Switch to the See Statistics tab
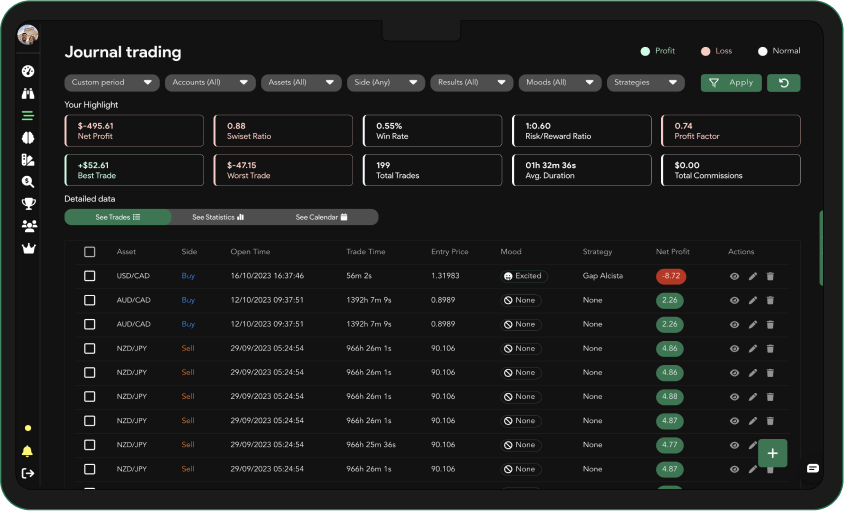Image resolution: width=844 pixels, height=511 pixels. click(218, 217)
